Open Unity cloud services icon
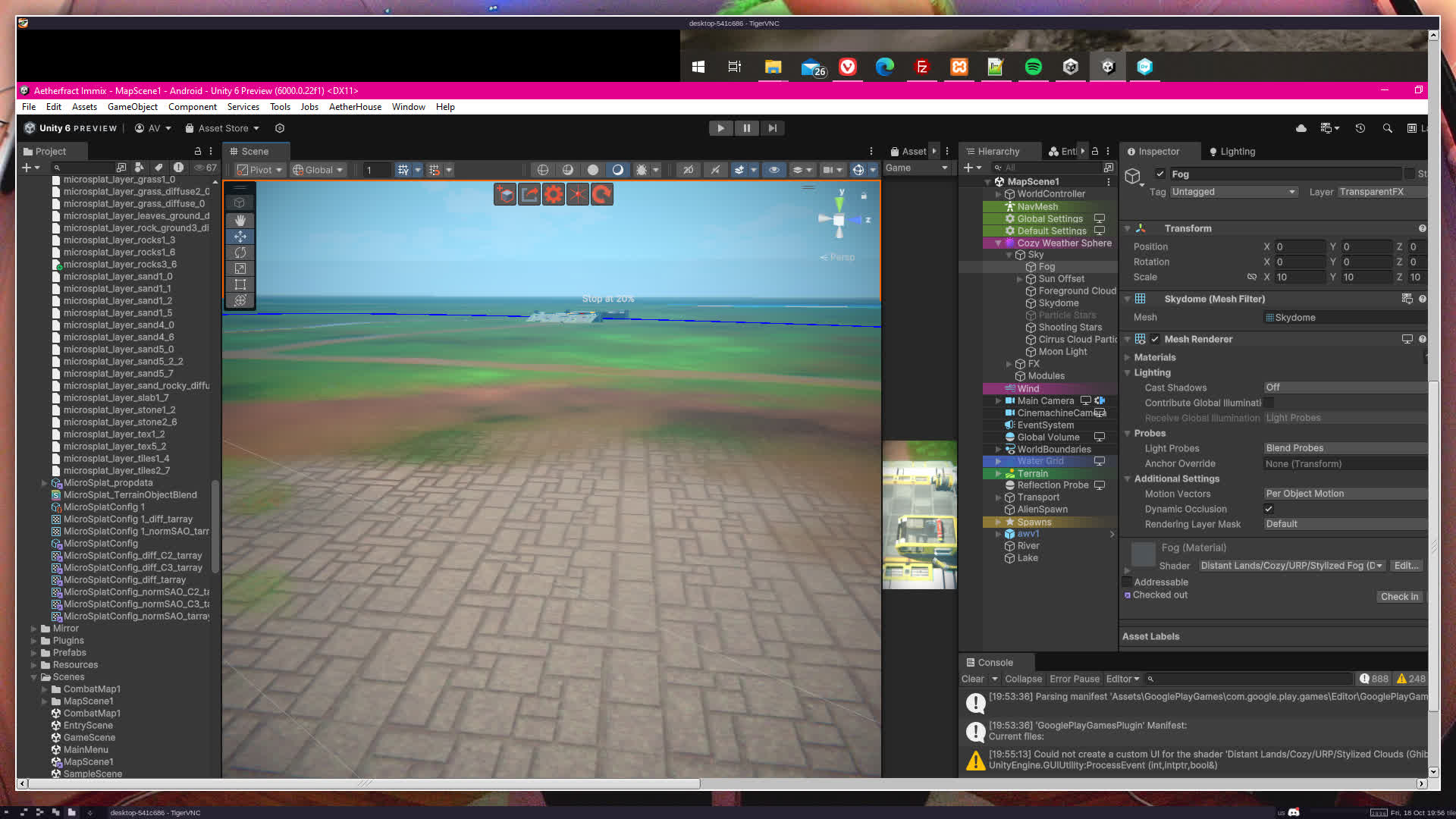The height and width of the screenshot is (819, 1456). [x=1301, y=128]
